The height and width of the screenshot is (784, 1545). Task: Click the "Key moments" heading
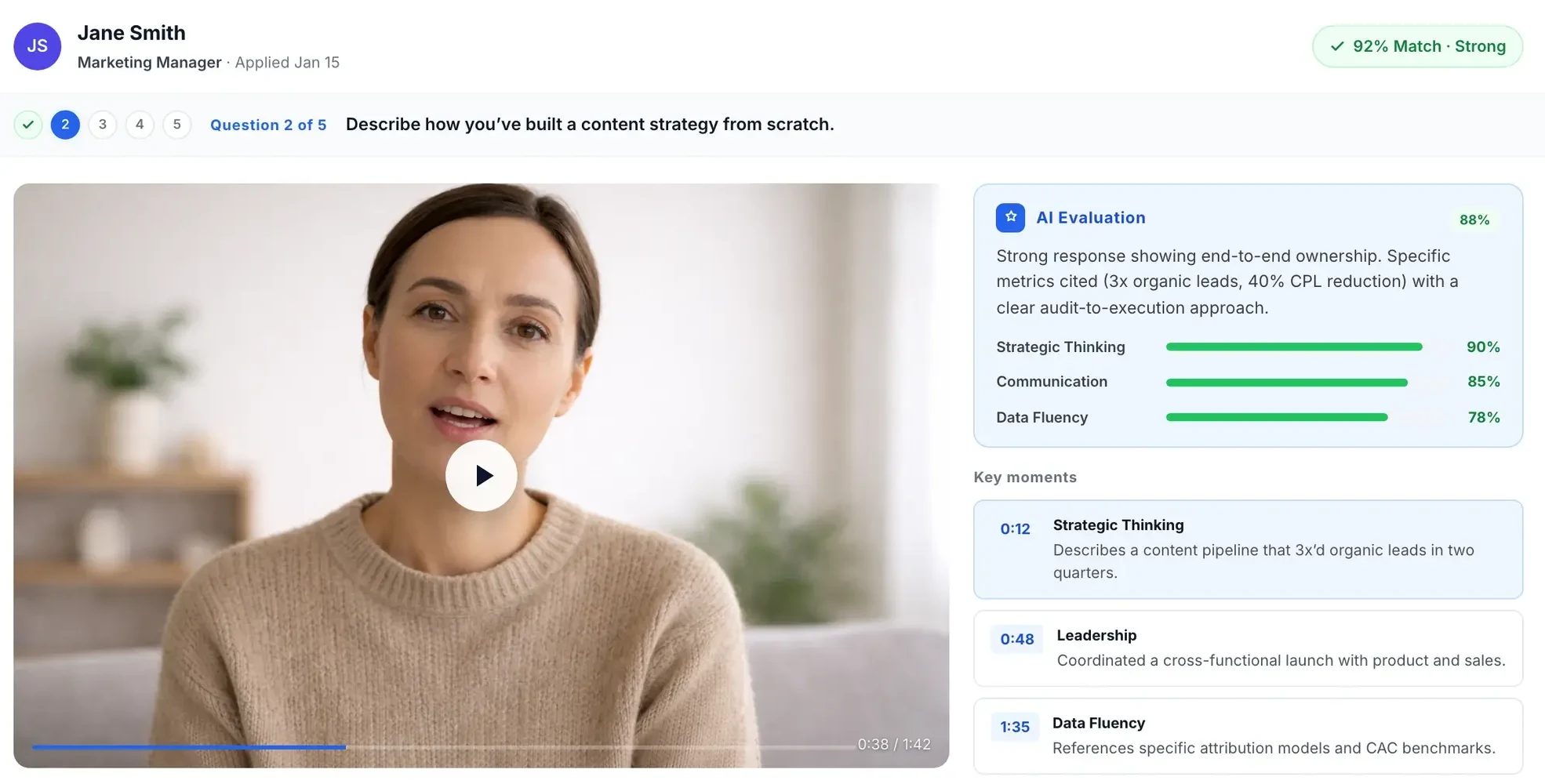[1025, 477]
